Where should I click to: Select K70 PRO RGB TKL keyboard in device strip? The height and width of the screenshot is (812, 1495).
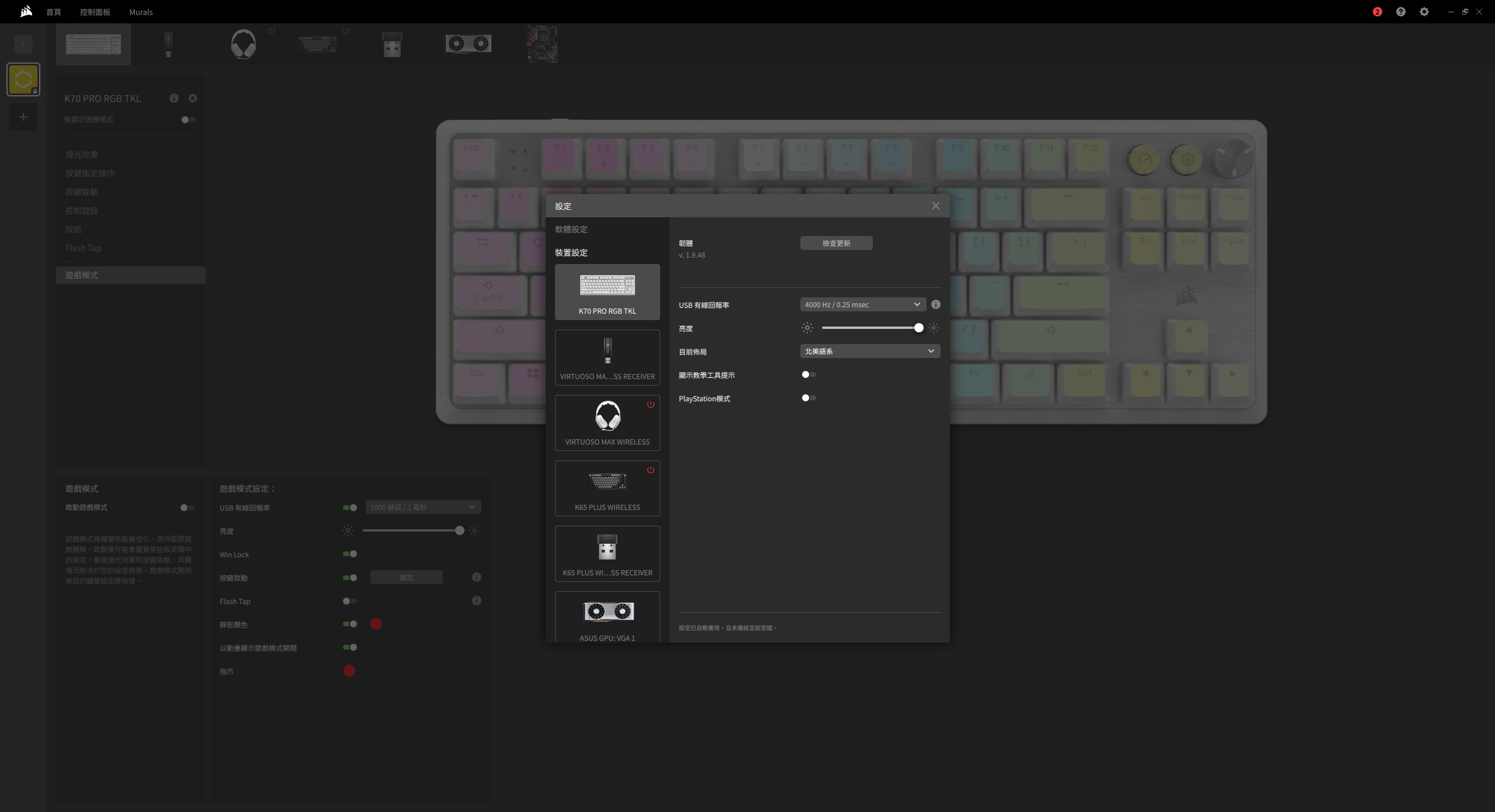[x=93, y=44]
